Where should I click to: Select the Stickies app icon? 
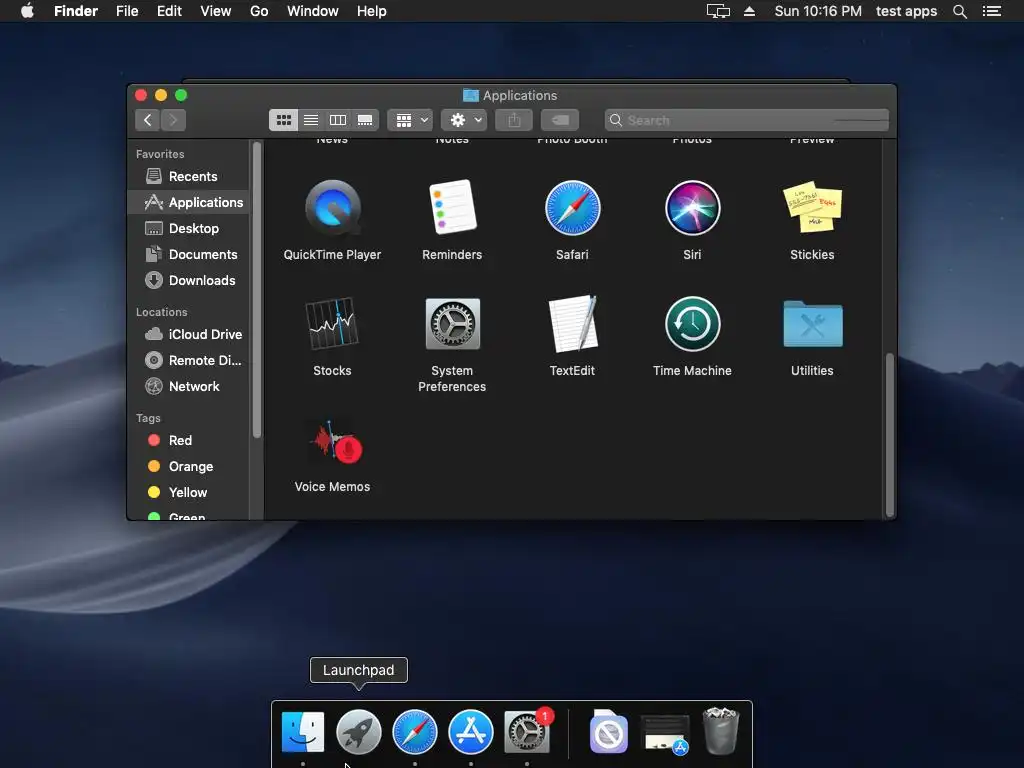pyautogui.click(x=812, y=207)
